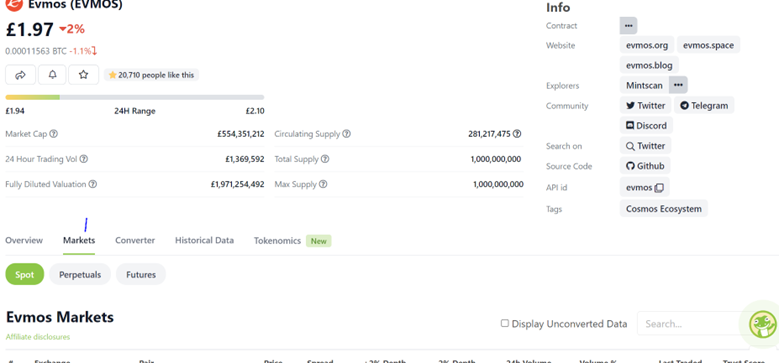
Task: Select the Futures market filter
Action: [x=141, y=275]
